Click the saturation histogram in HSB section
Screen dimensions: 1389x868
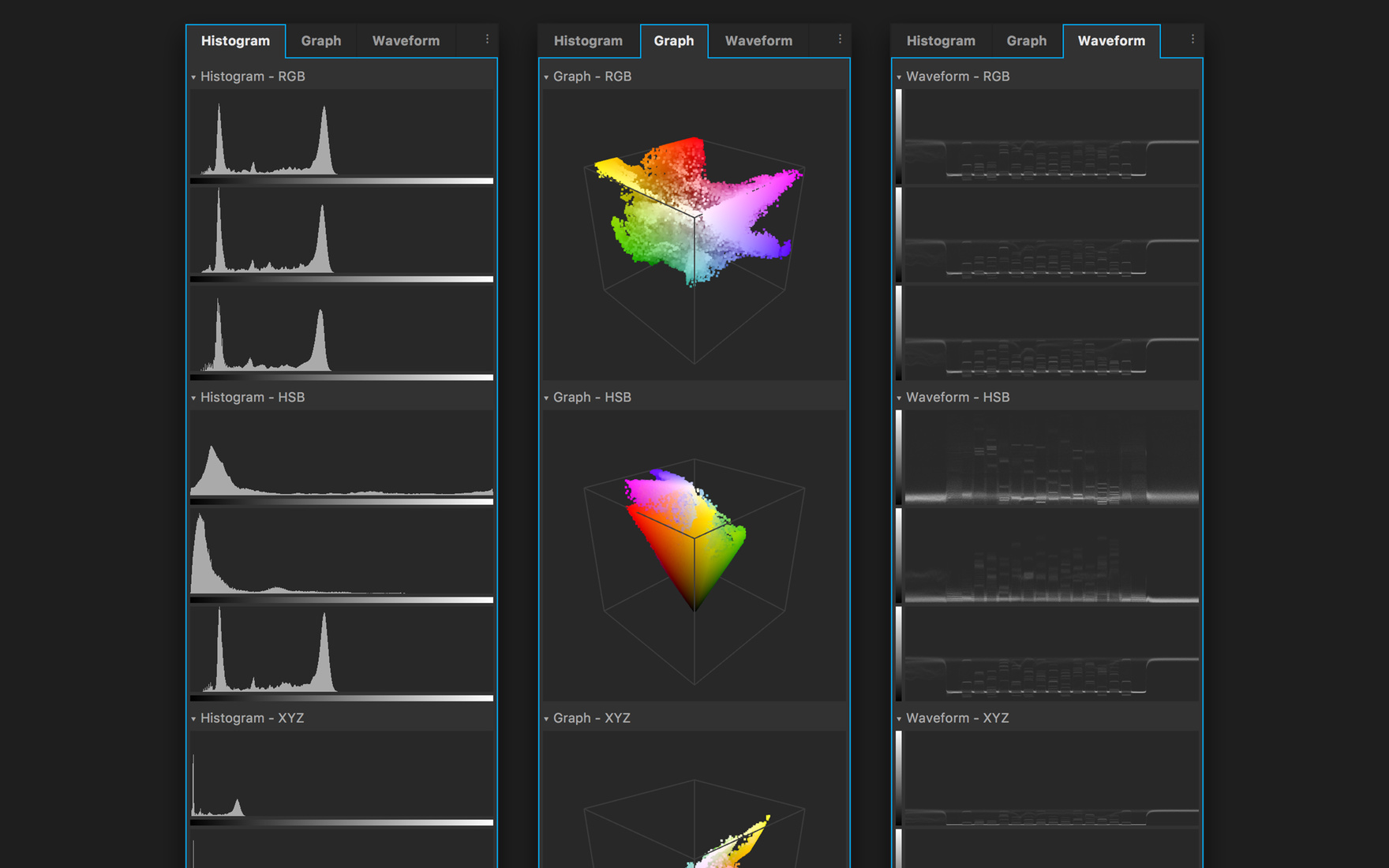tap(342, 552)
